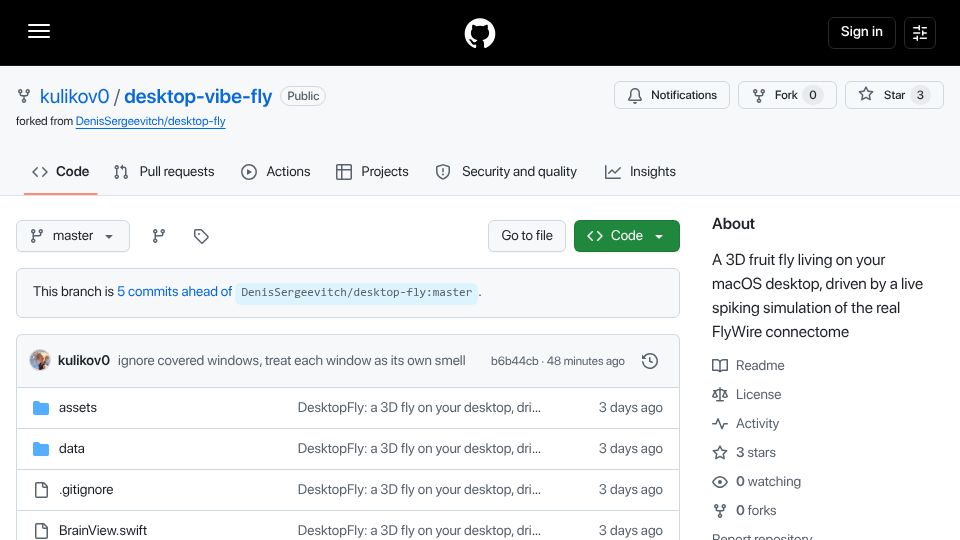Switch to Security and quality tab
The width and height of the screenshot is (960, 540).
[x=506, y=171]
